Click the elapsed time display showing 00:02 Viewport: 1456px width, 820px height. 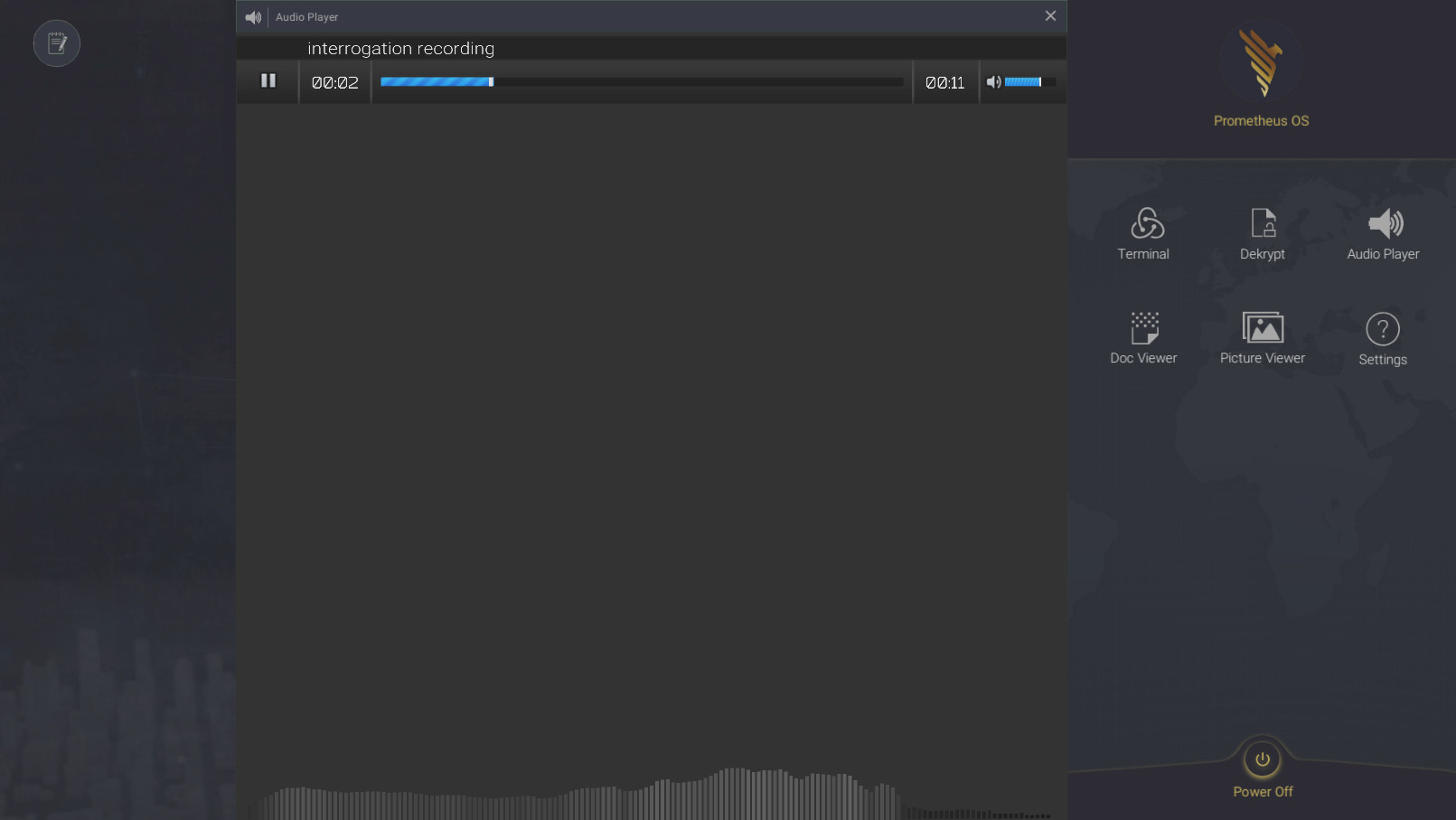tap(334, 81)
